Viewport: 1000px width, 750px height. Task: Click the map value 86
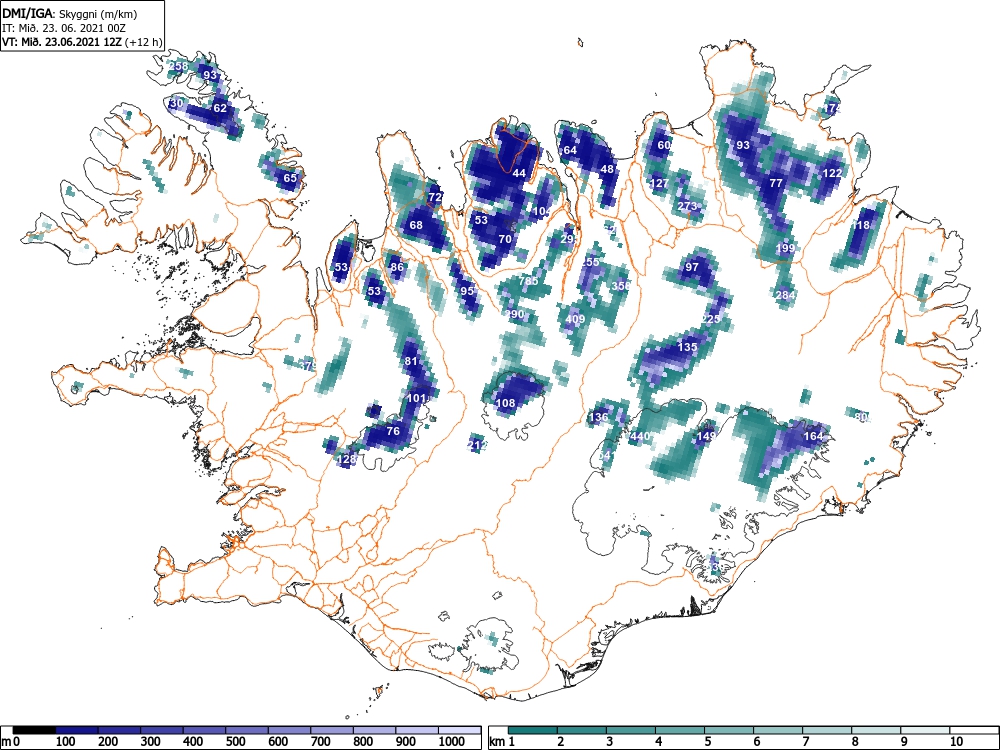click(397, 267)
